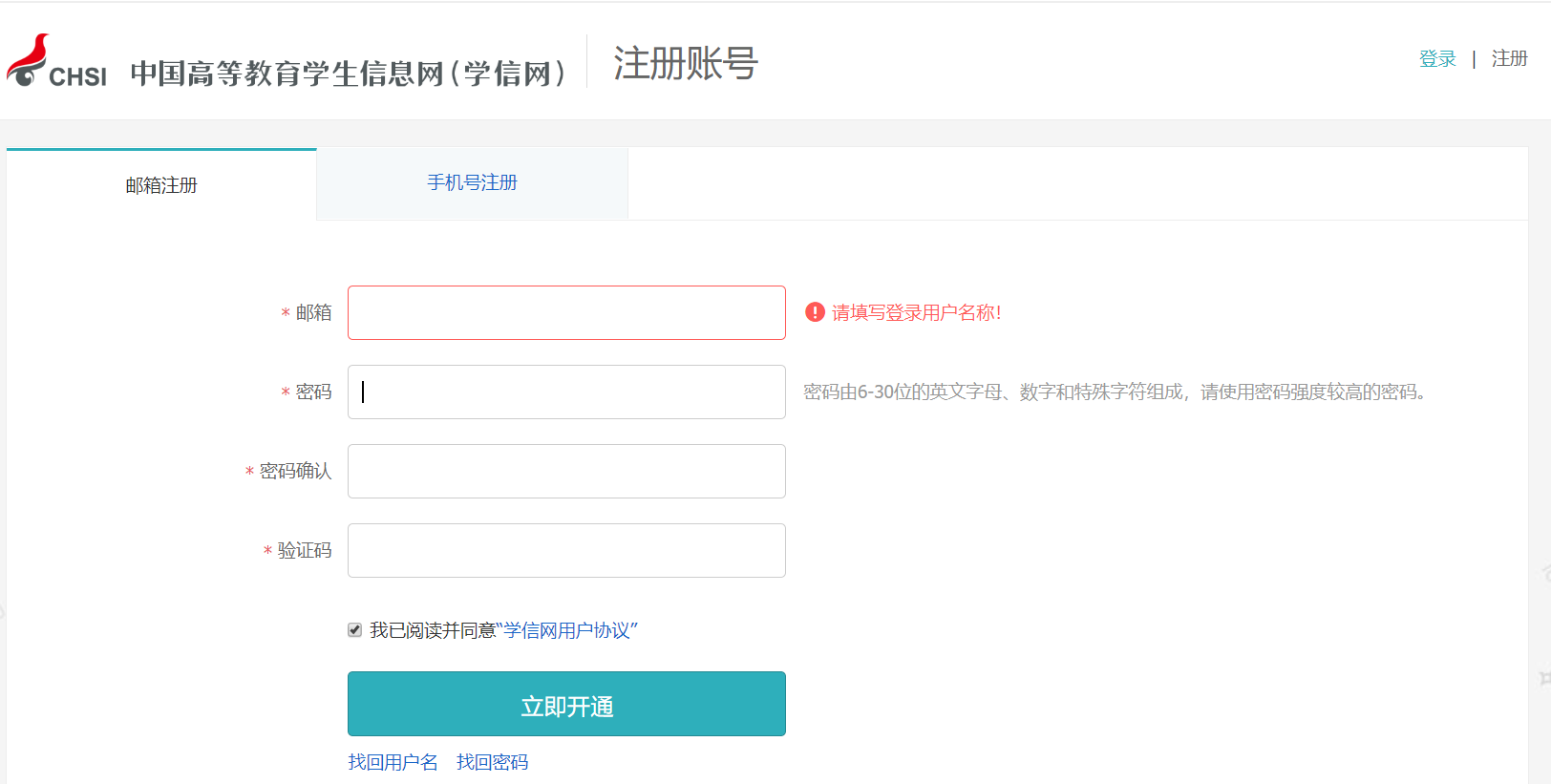Focus the 密码 input field
The width and height of the screenshot is (1551, 784).
[x=566, y=392]
